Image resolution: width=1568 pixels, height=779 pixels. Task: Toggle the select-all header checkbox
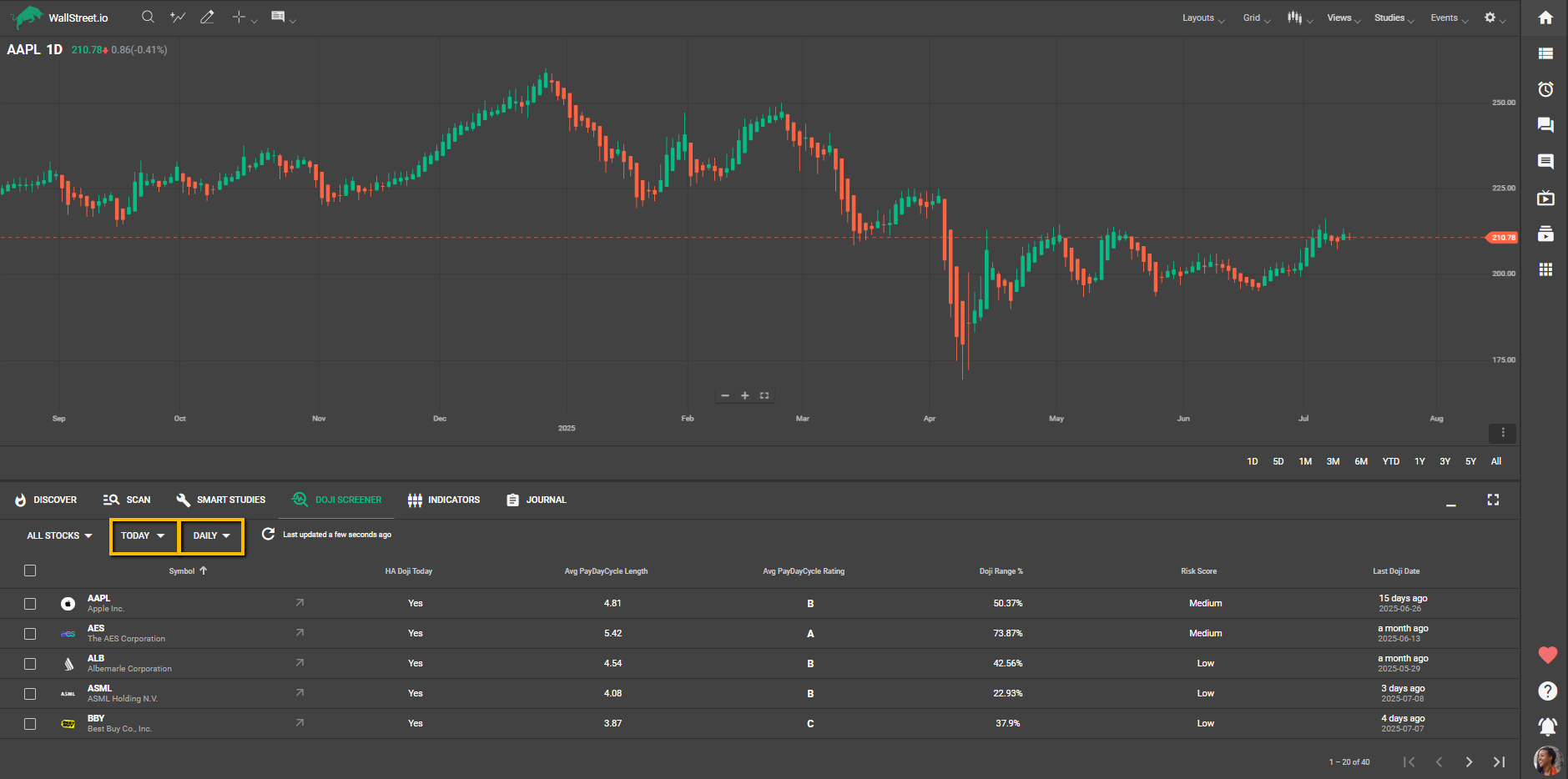pyautogui.click(x=30, y=570)
